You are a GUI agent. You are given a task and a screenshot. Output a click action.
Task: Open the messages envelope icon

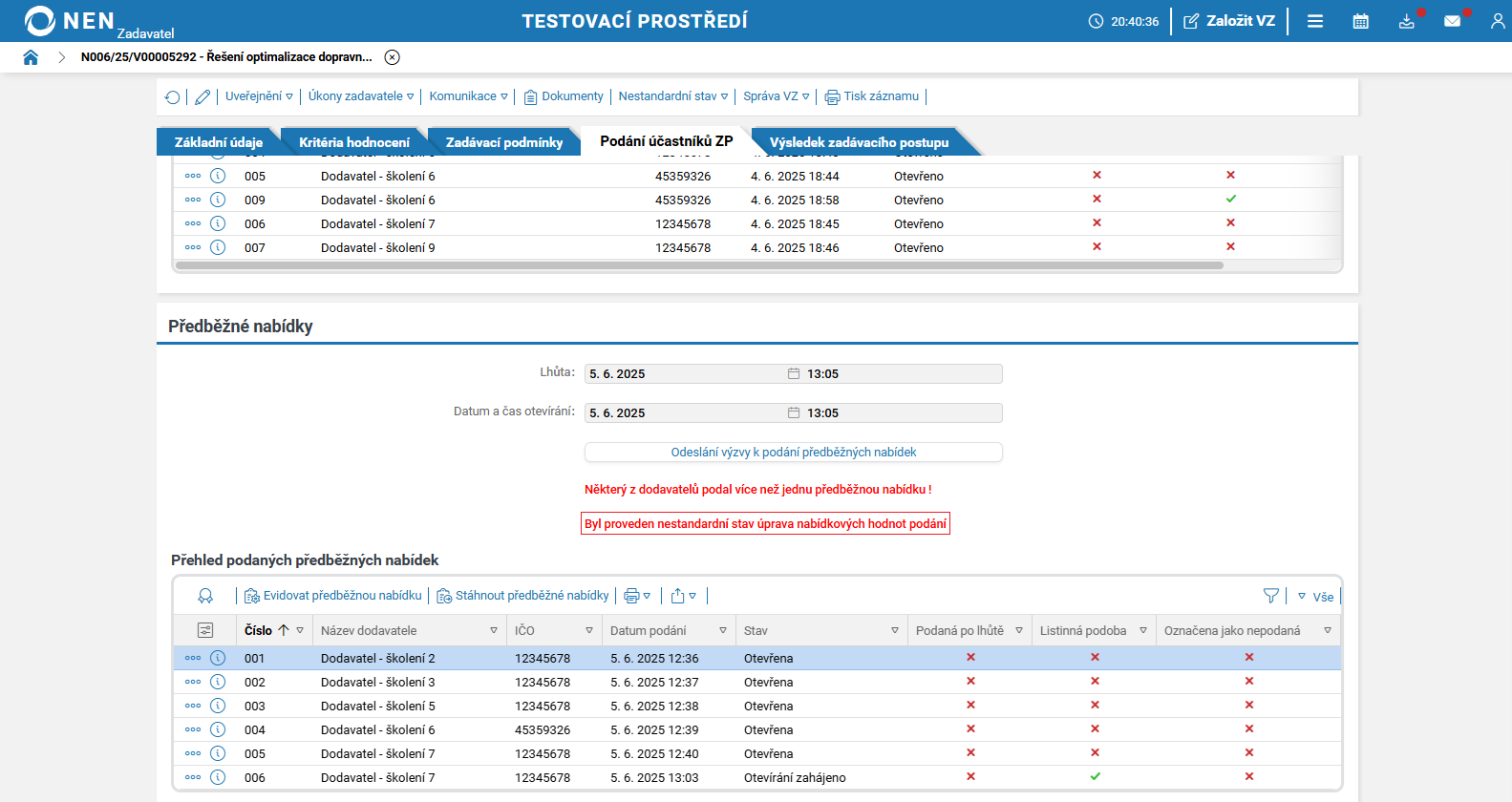pos(1452,21)
